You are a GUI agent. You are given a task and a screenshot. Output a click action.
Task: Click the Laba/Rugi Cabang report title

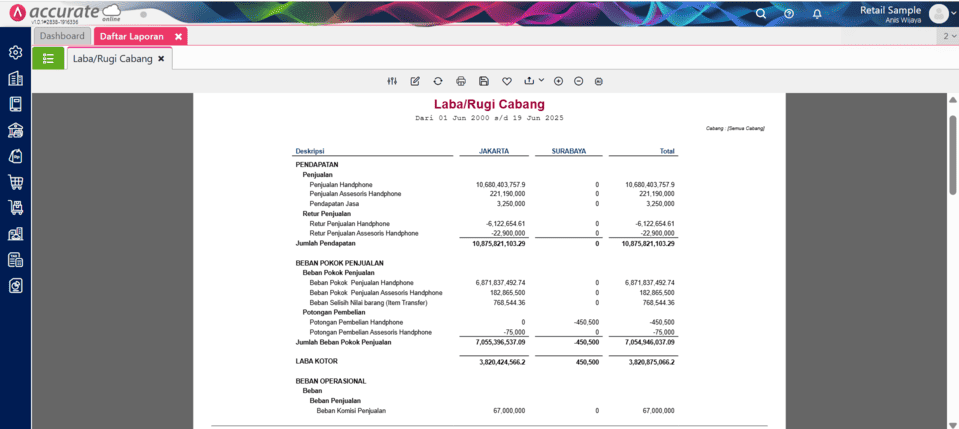point(489,104)
